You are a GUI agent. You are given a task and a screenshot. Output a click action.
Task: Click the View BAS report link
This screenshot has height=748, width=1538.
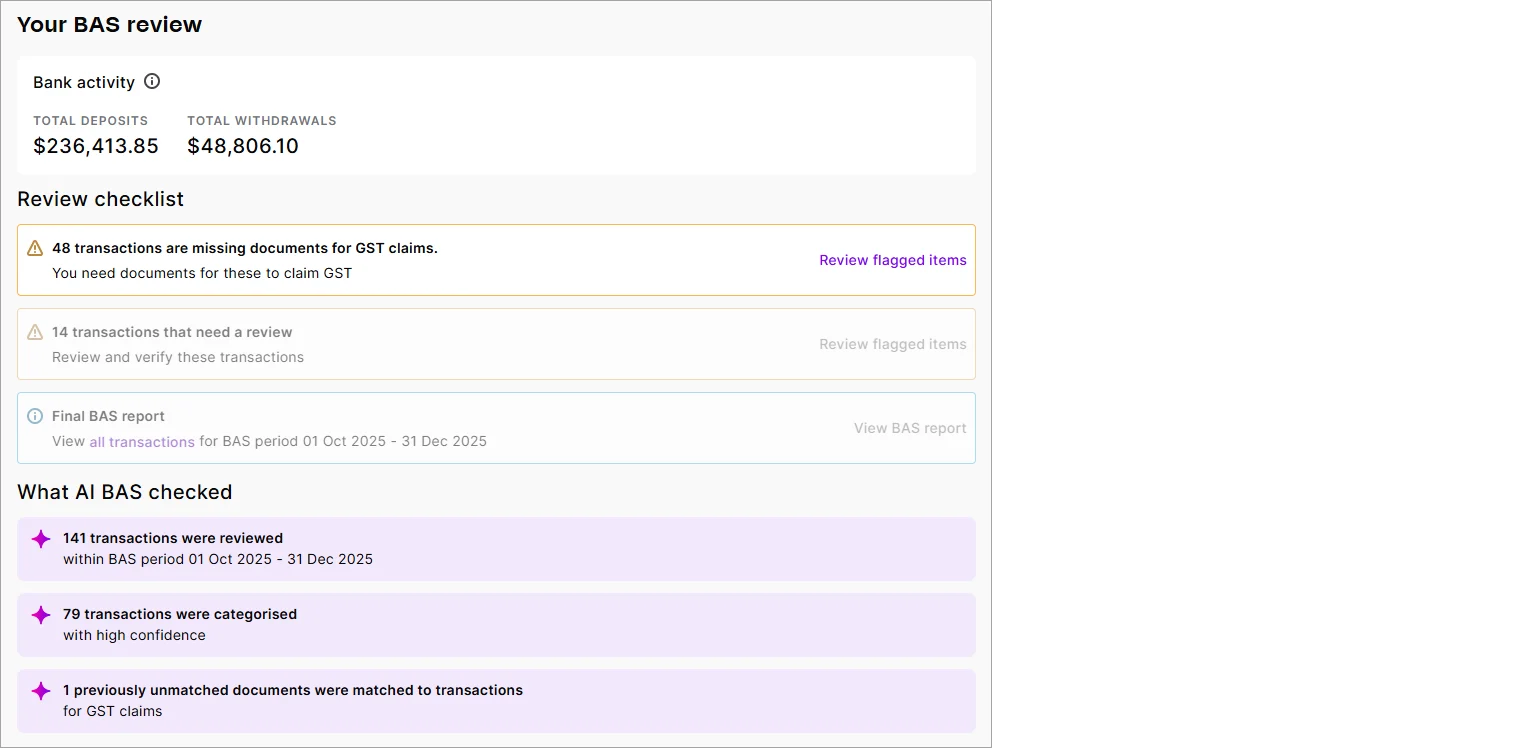[x=908, y=428]
